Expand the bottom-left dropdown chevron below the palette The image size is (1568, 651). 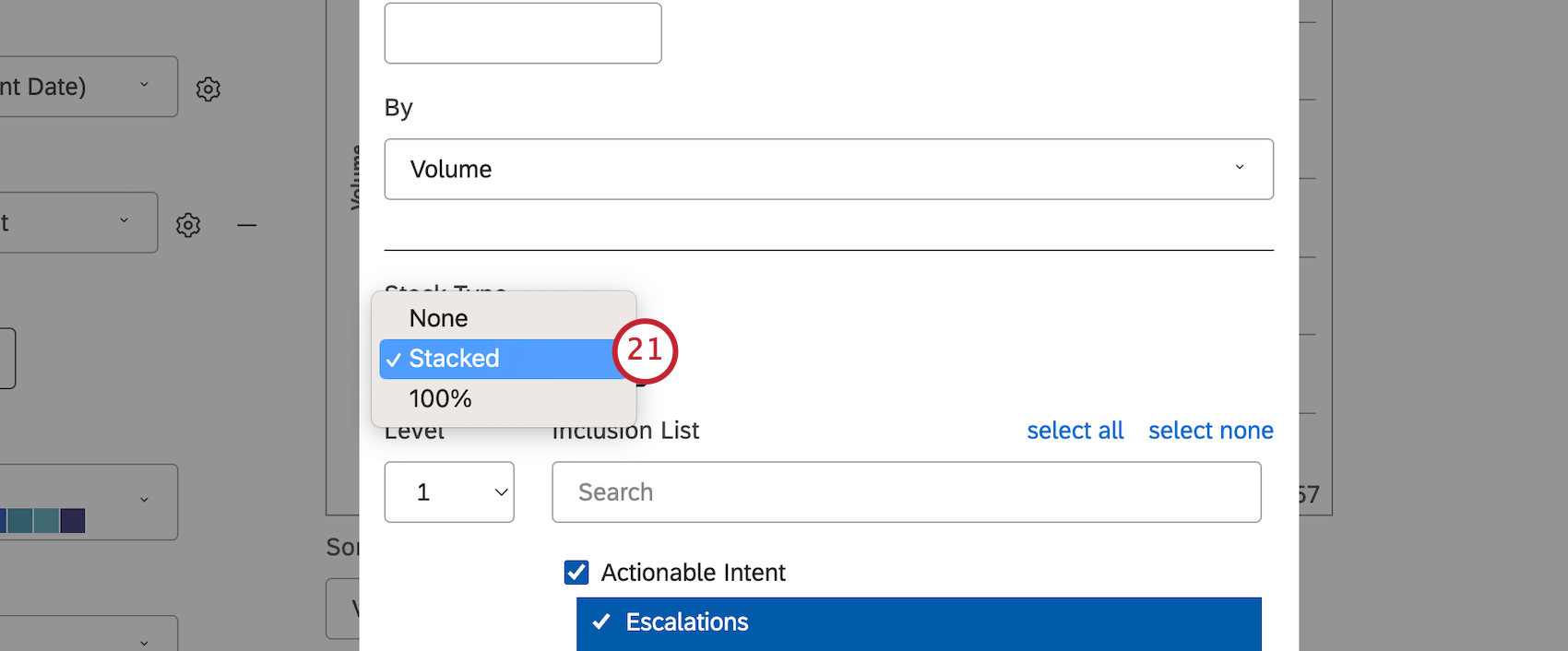[144, 642]
